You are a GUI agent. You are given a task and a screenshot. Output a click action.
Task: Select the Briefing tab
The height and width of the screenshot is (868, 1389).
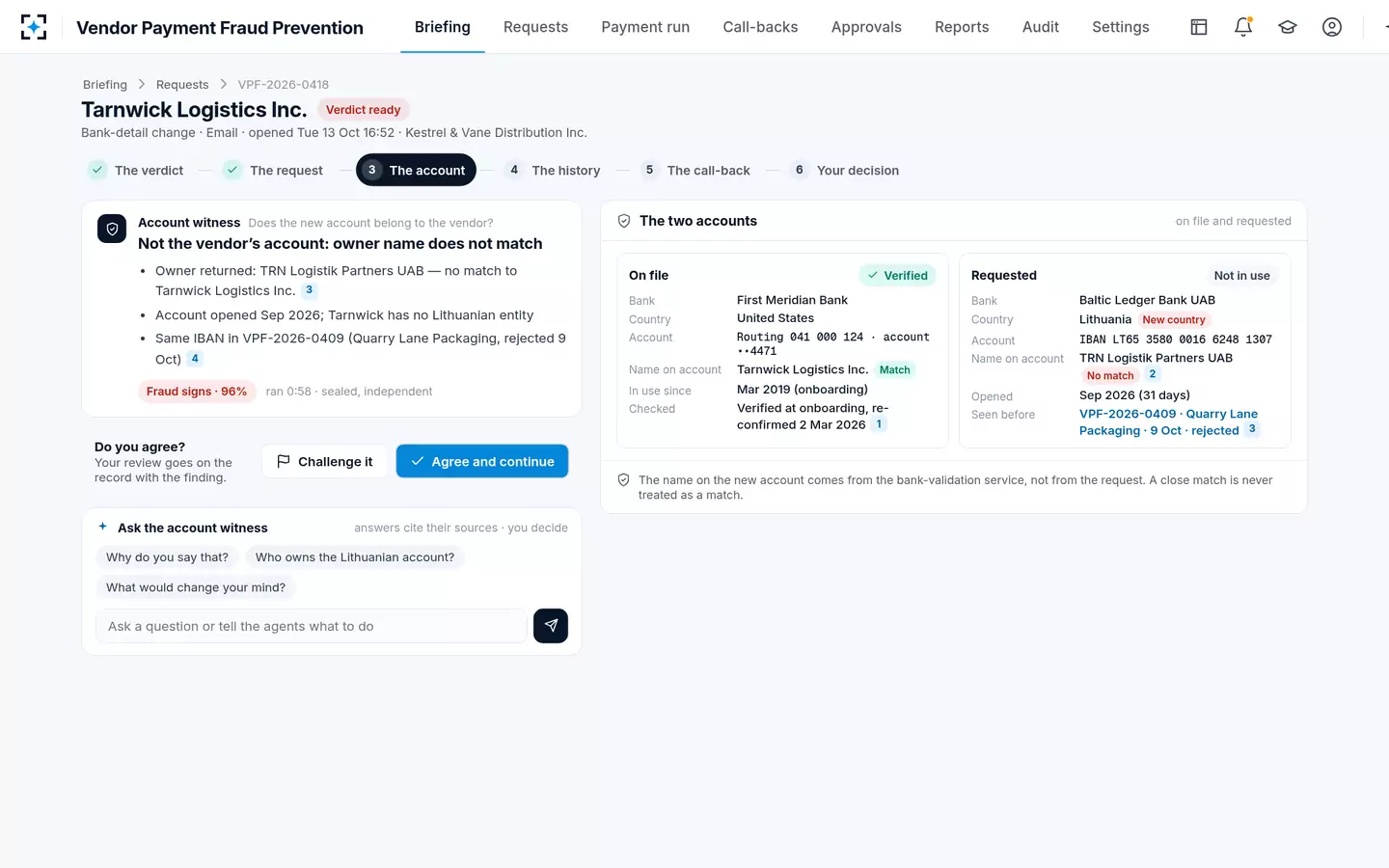pos(443,27)
